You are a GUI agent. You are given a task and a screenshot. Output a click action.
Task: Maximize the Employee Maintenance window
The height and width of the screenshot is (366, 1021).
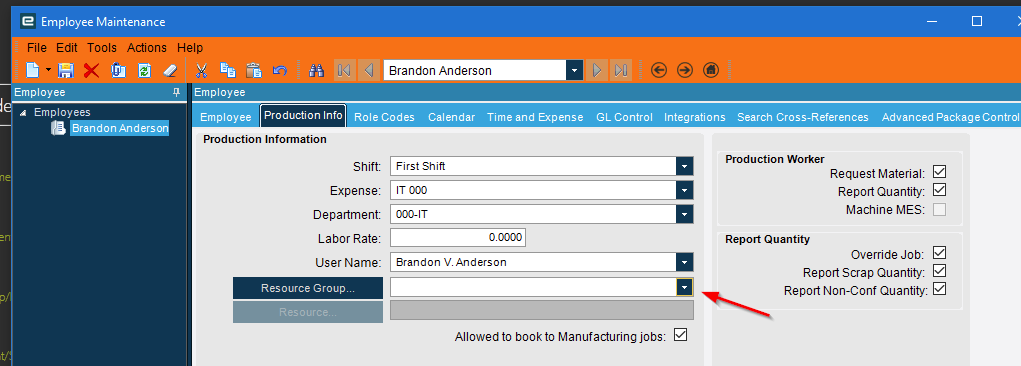click(x=977, y=21)
